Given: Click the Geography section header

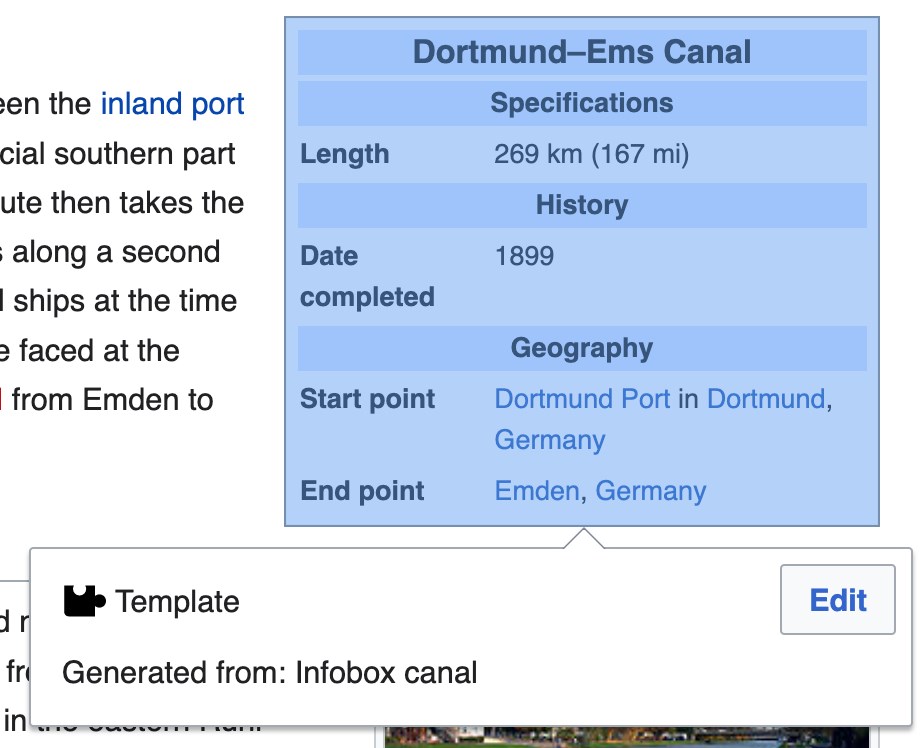Looking at the screenshot, I should point(582,348).
